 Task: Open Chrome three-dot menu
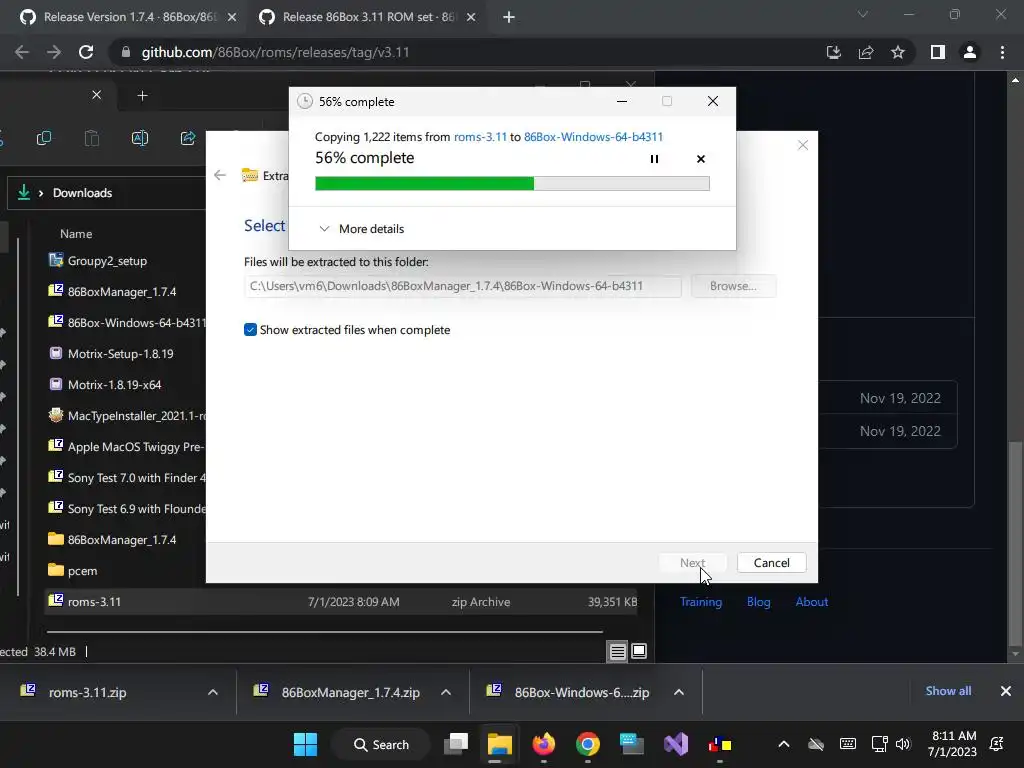[1002, 52]
